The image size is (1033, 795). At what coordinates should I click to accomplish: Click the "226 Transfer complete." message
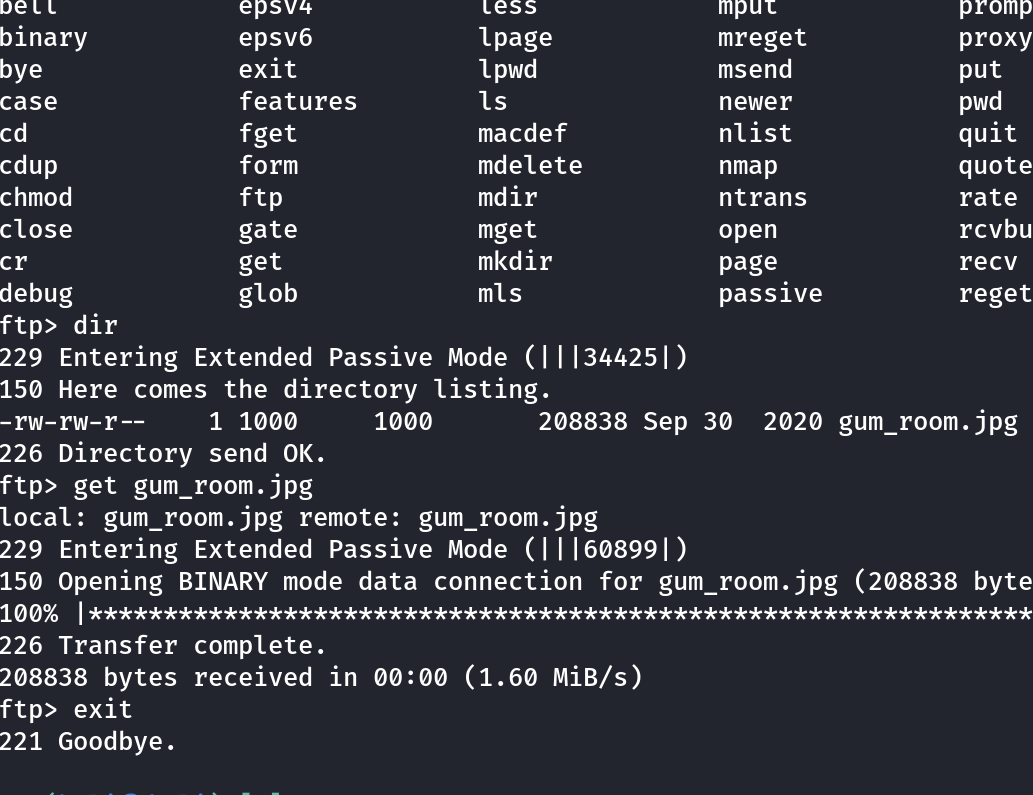(163, 645)
